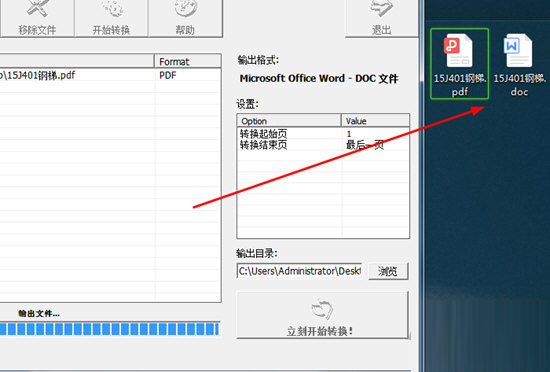The width and height of the screenshot is (550, 372).
Task: Click the blue conversion progress bar
Action: tap(109, 329)
